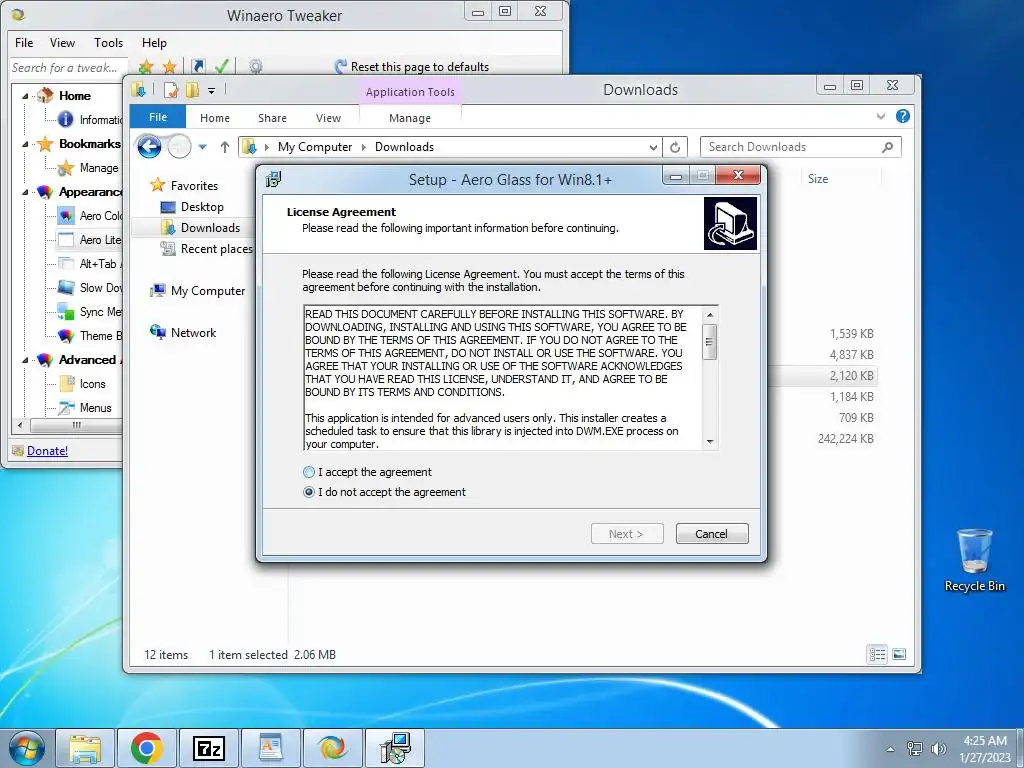Image resolution: width=1024 pixels, height=768 pixels.
Task: Open the Windows Start button
Action: [27, 748]
